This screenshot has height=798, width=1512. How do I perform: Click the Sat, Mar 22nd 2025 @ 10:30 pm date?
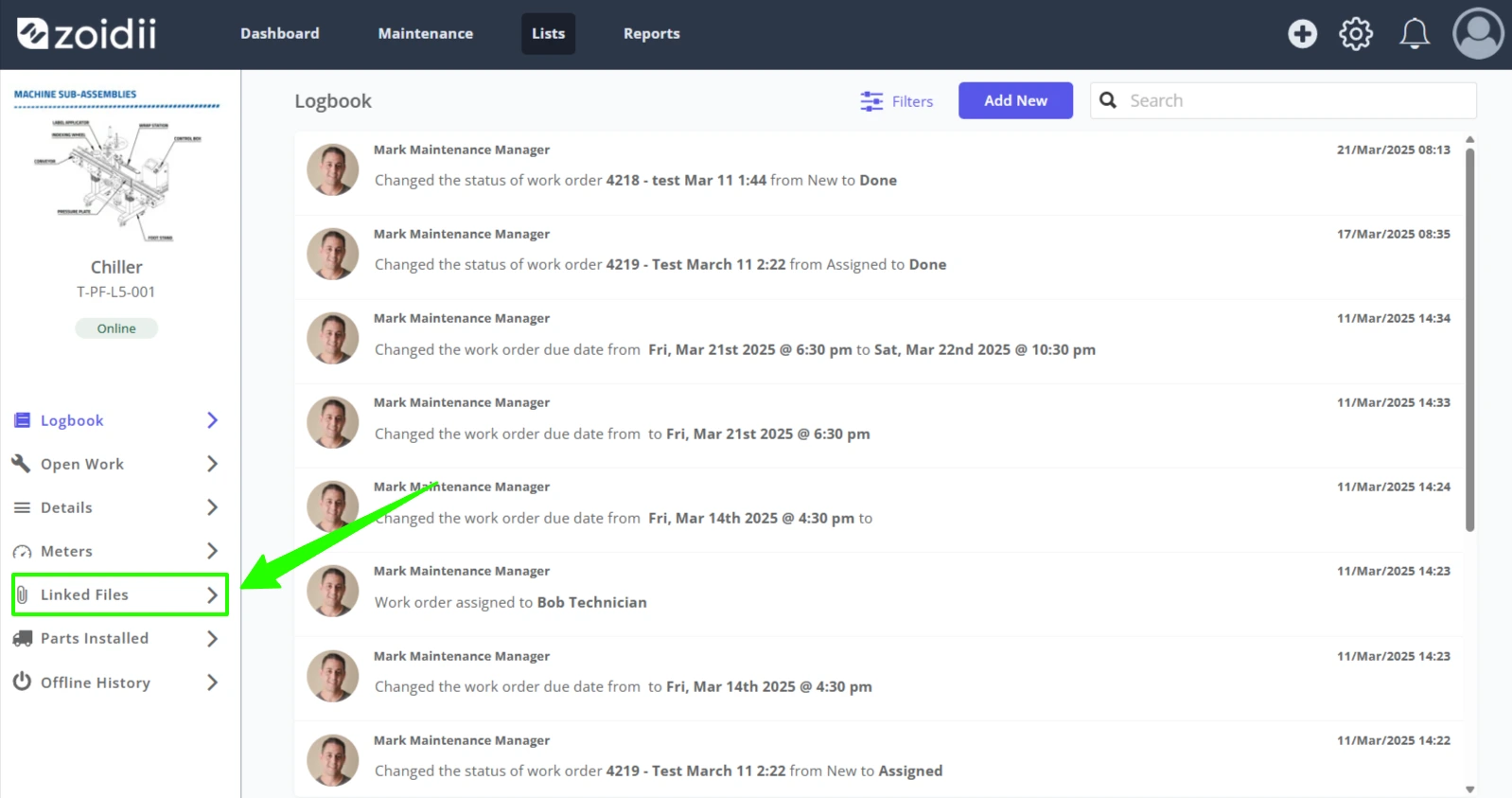pyautogui.click(x=985, y=349)
